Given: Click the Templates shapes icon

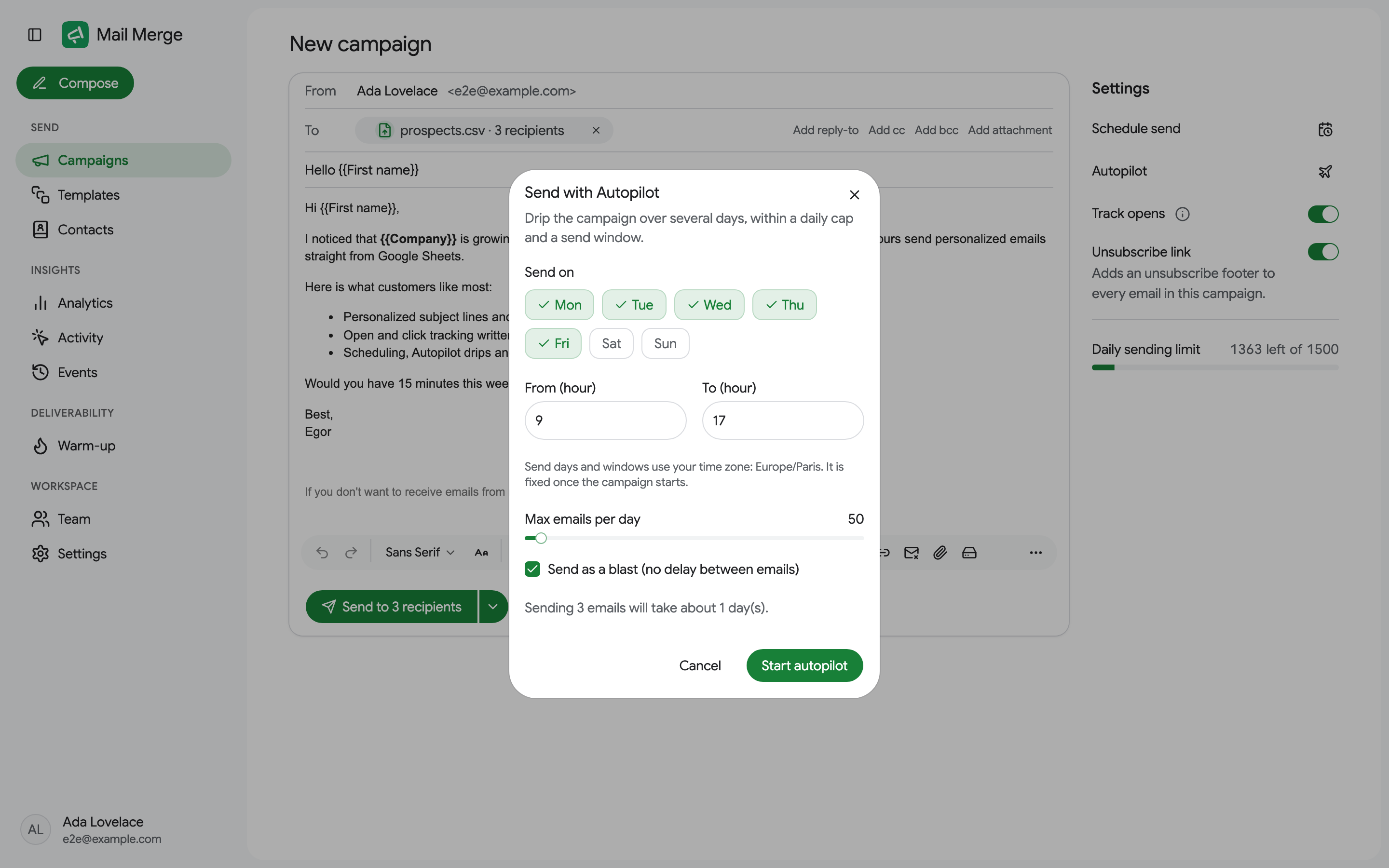Looking at the screenshot, I should coord(40,195).
